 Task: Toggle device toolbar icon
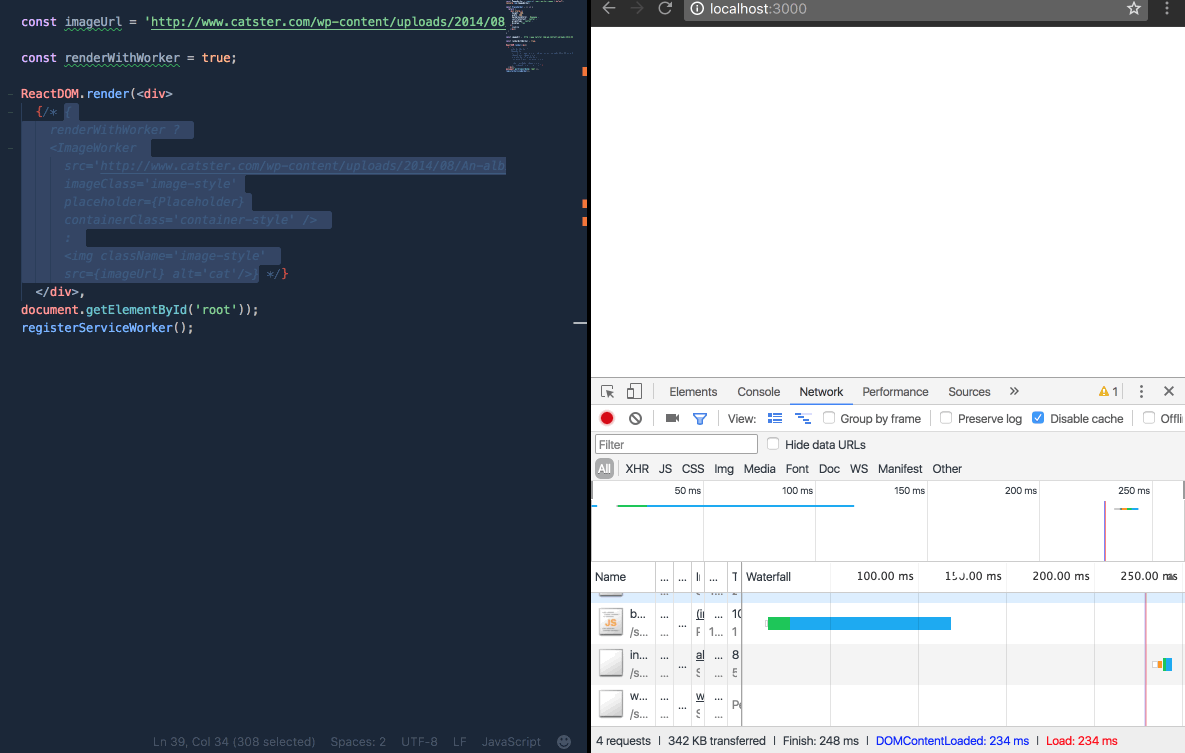634,391
